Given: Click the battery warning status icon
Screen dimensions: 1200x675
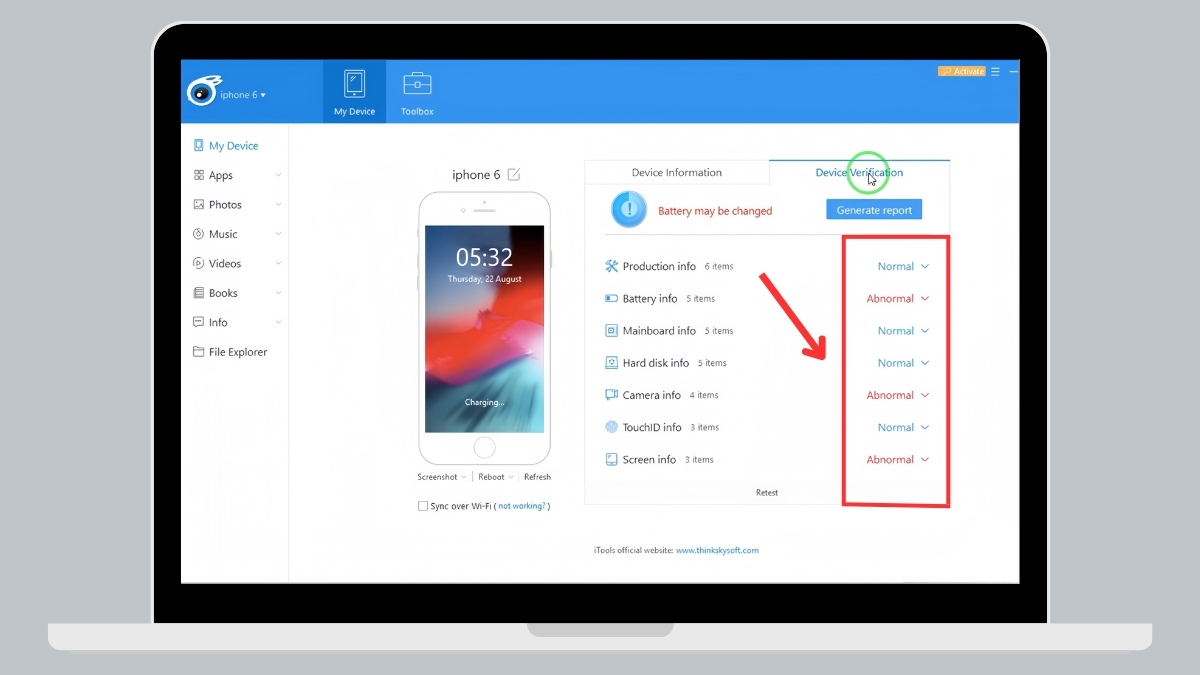Looking at the screenshot, I should [629, 209].
